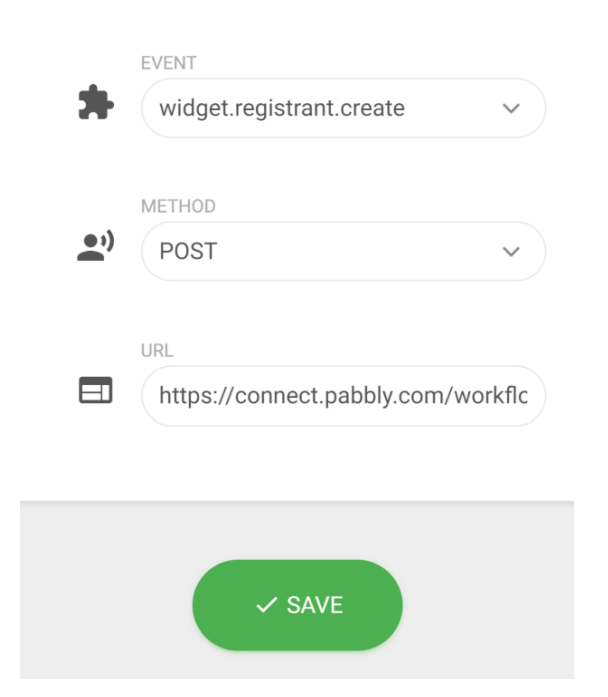Click the checkmark icon on the Save button
Viewport: 608px width, 697px height.
point(266,605)
